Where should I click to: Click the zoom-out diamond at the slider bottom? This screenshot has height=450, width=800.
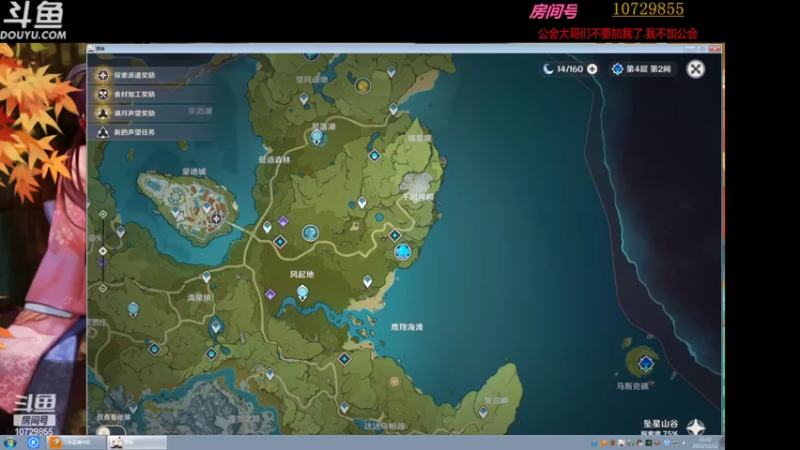103,288
